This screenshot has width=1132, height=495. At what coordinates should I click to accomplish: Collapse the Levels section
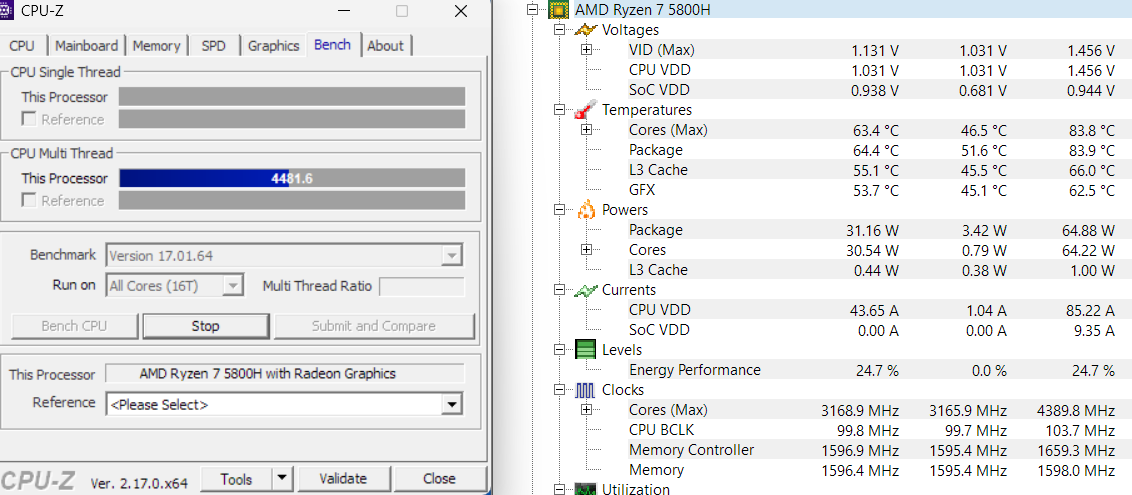560,350
